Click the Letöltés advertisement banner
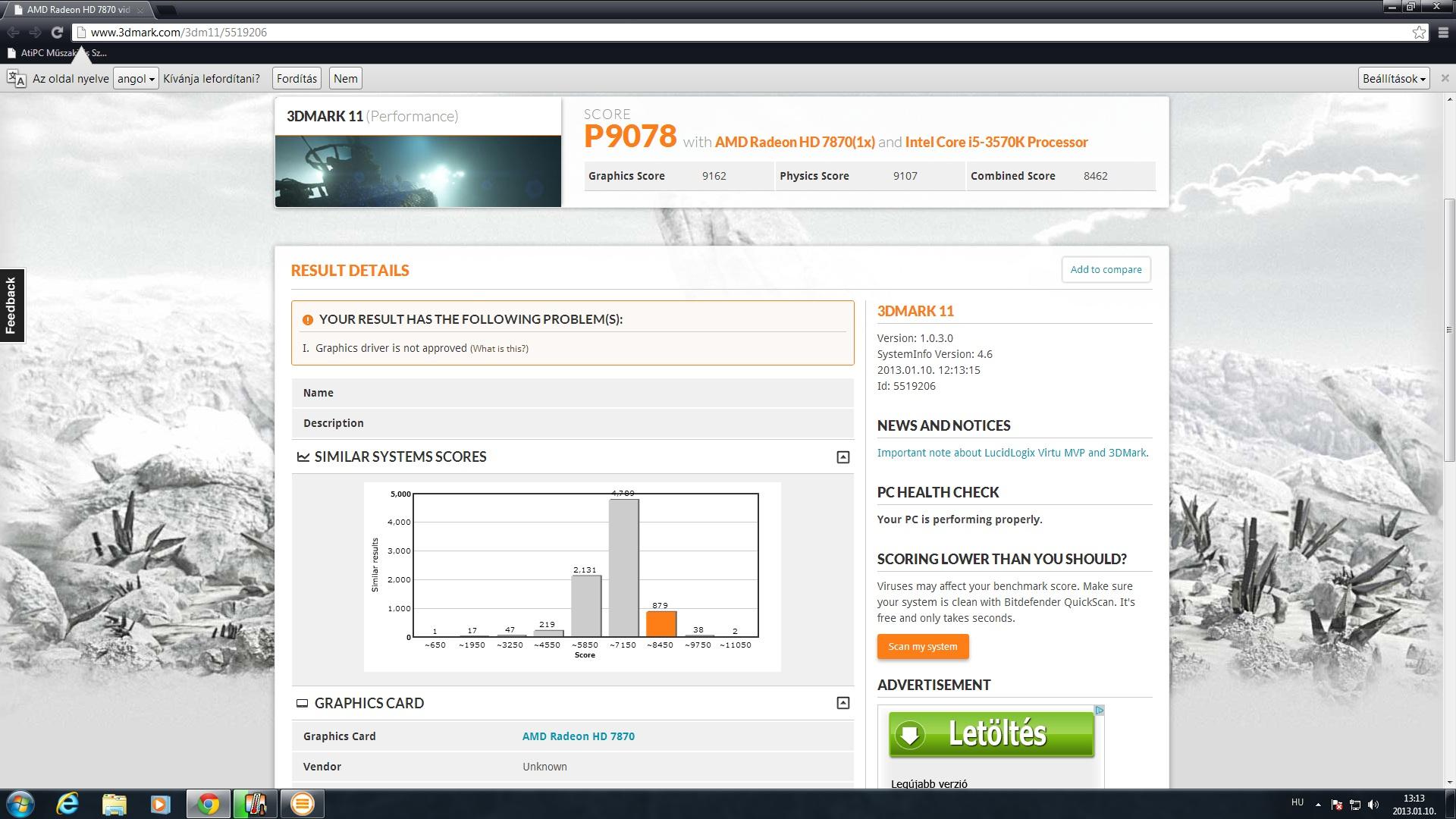Viewport: 1456px width, 819px height. coord(991,733)
